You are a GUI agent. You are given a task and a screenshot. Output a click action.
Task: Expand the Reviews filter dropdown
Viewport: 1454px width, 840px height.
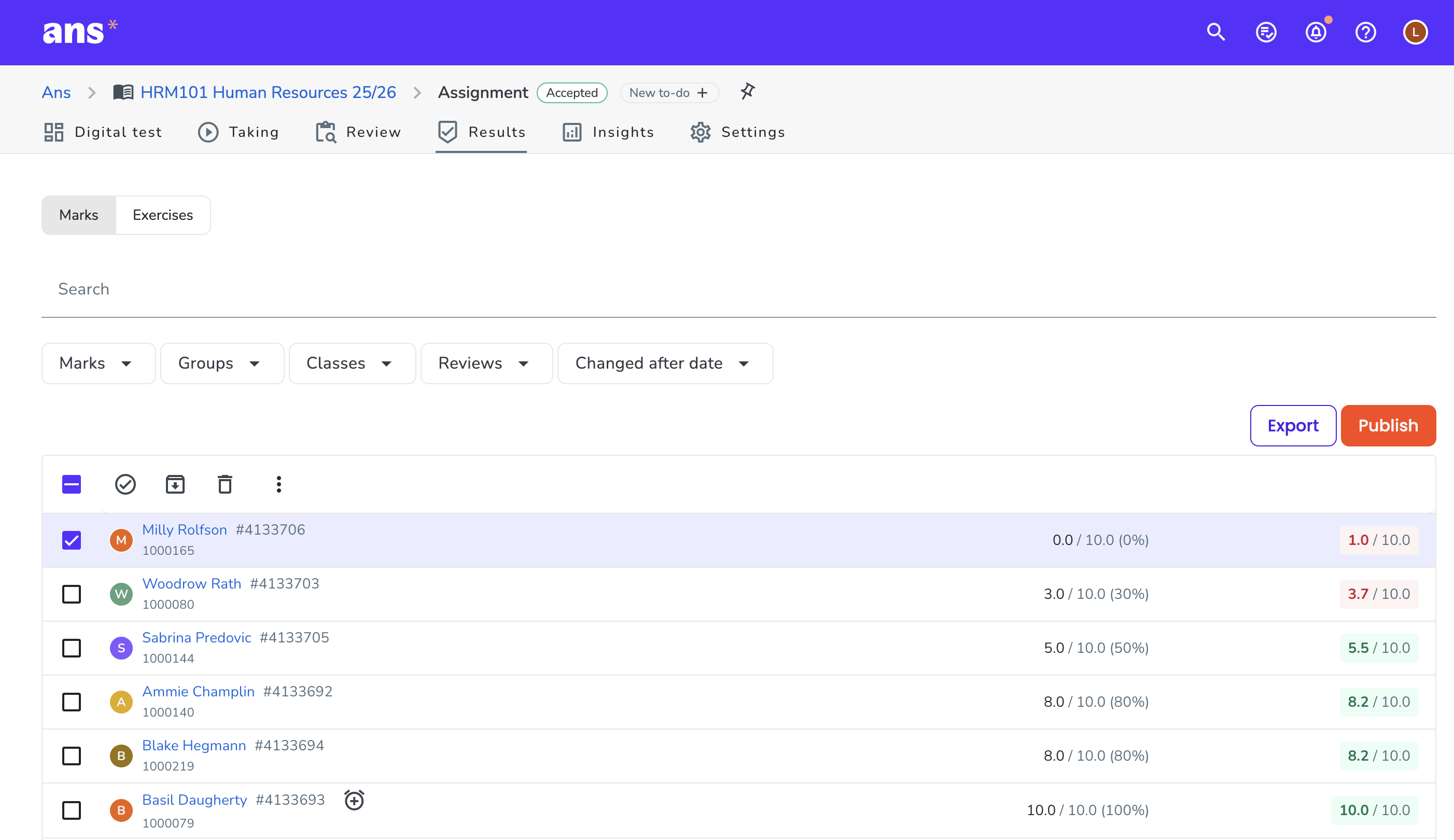(487, 363)
